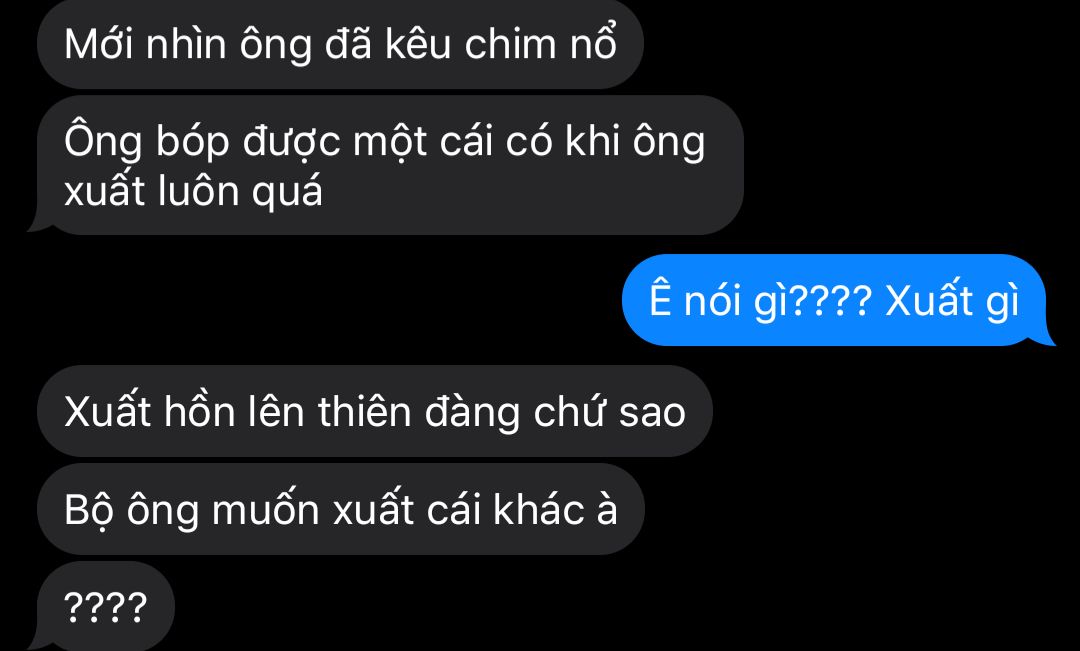
Task: Tap the tail of the '????' gray bubble
Action: point(39,643)
